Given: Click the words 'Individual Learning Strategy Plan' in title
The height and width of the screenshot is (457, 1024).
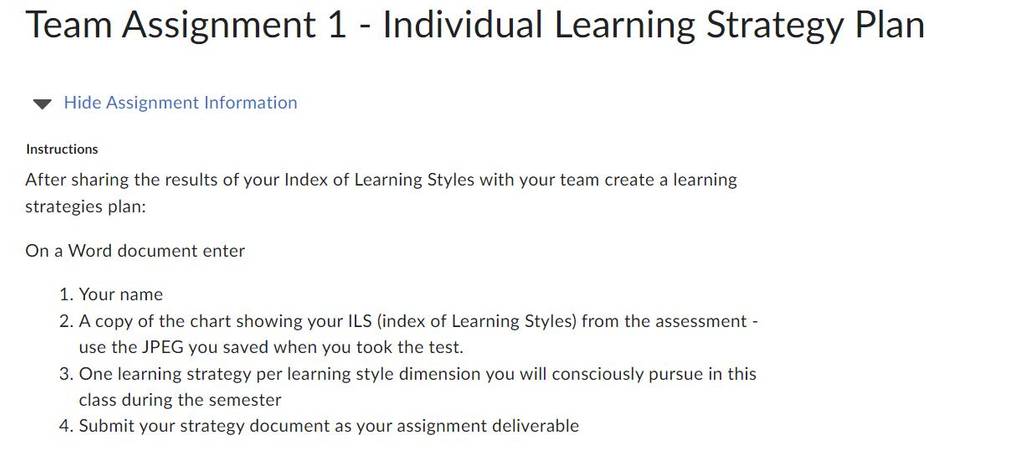Looking at the screenshot, I should [x=654, y=25].
